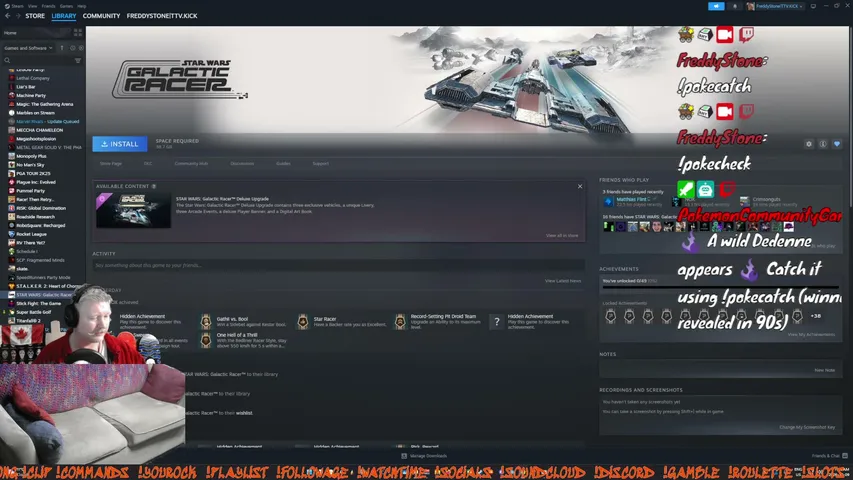Open the Discussions link
The width and height of the screenshot is (853, 480).
point(242,163)
